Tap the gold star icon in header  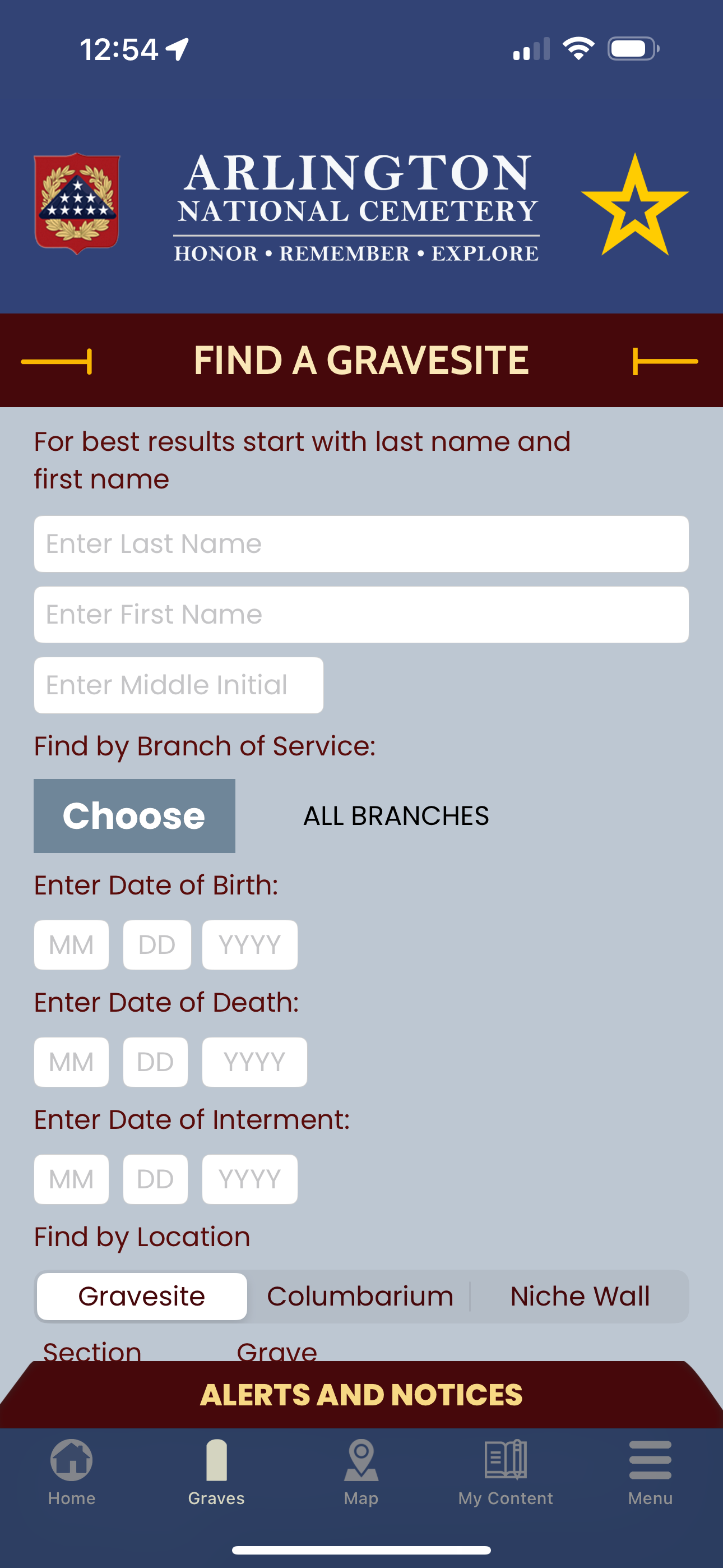[635, 205]
